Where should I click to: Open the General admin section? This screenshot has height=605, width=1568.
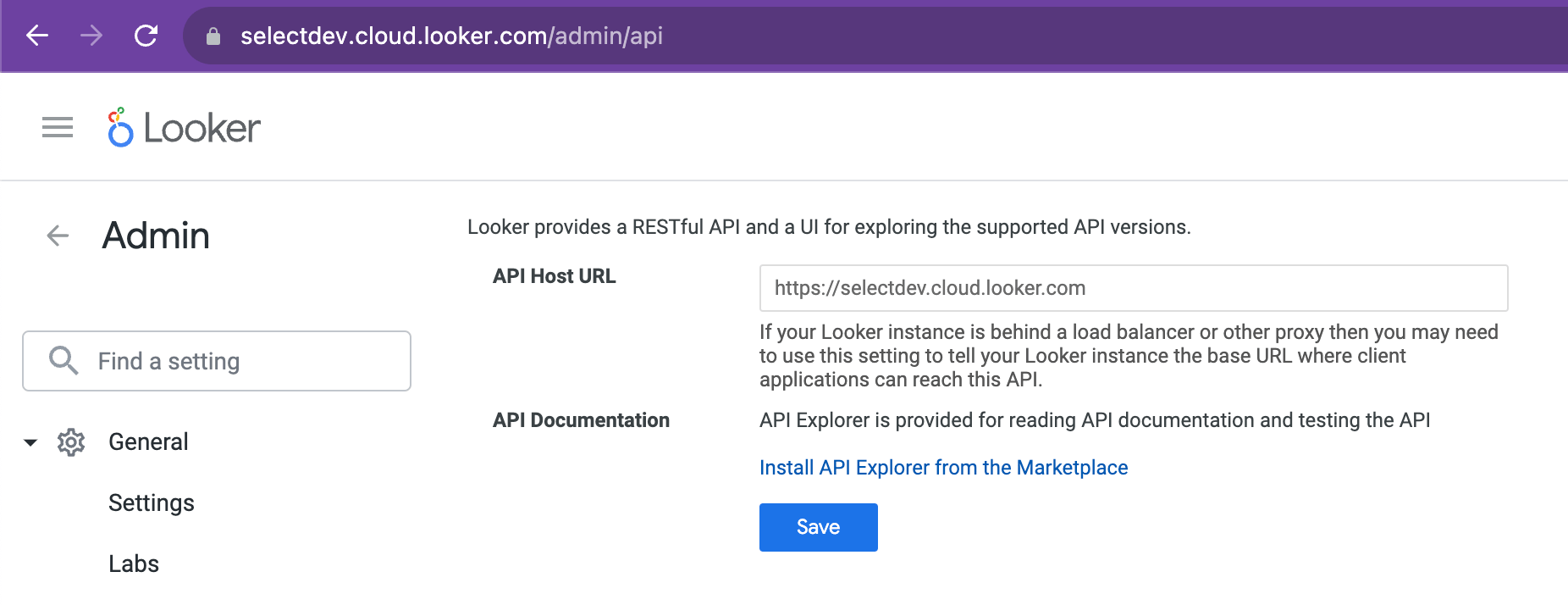[148, 442]
